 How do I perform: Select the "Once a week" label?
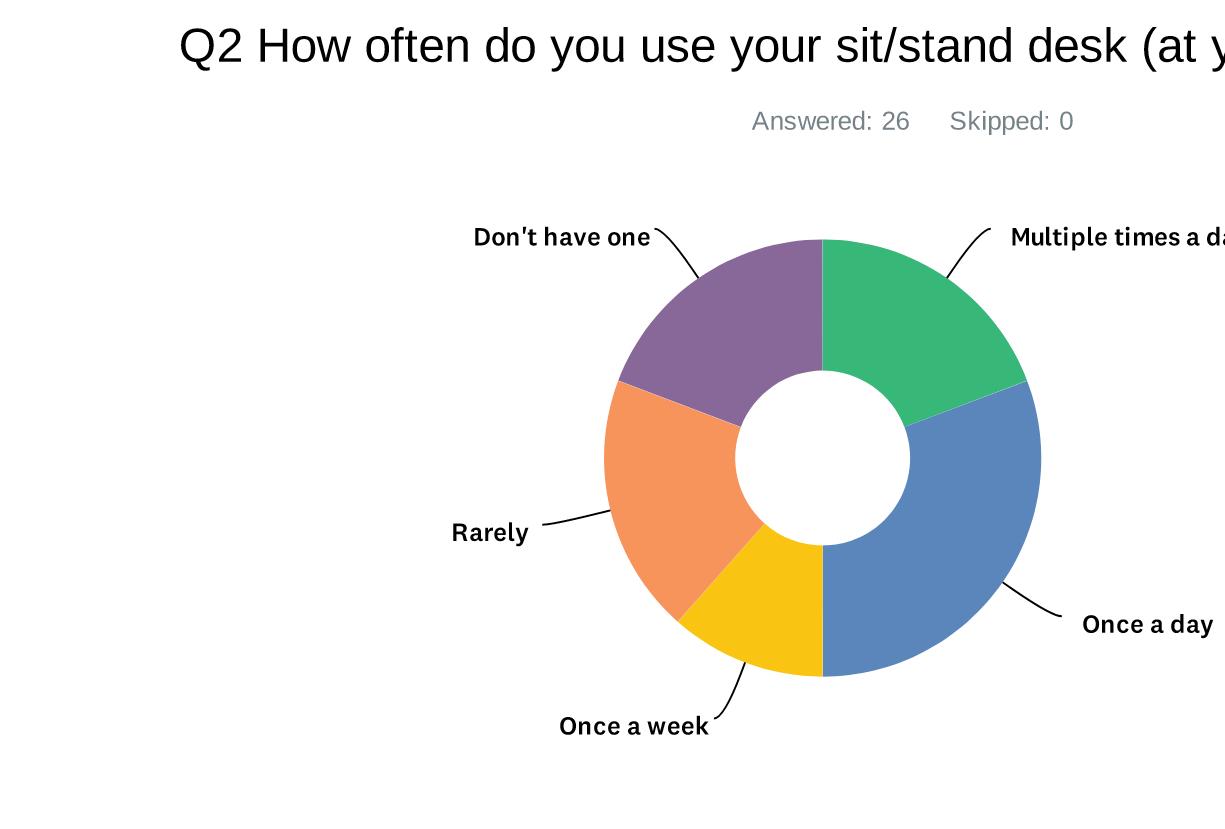click(x=634, y=726)
